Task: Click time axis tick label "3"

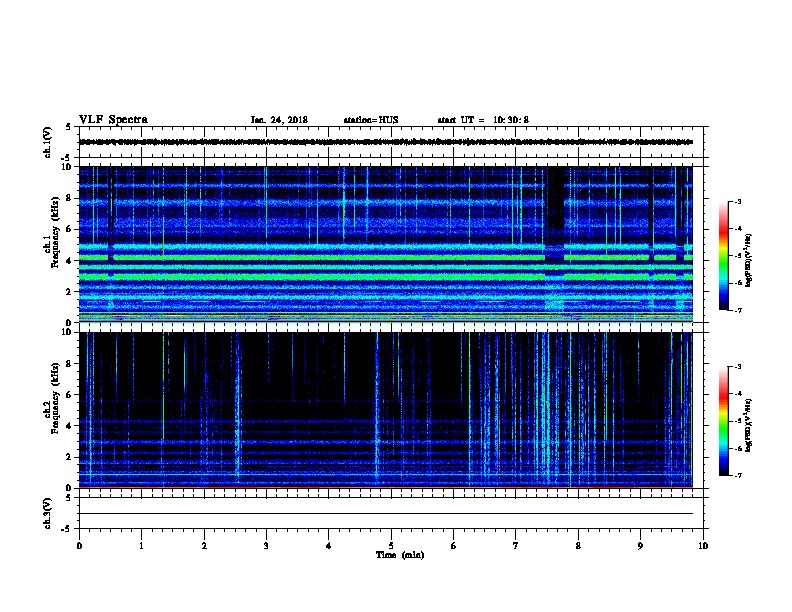Action: (x=266, y=546)
